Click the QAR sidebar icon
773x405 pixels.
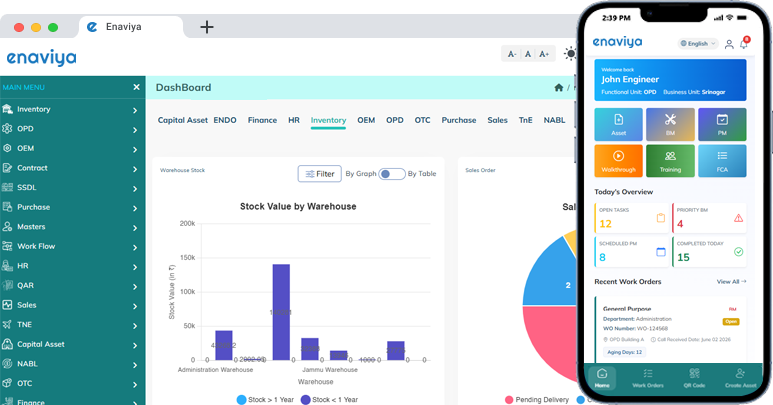coord(7,285)
